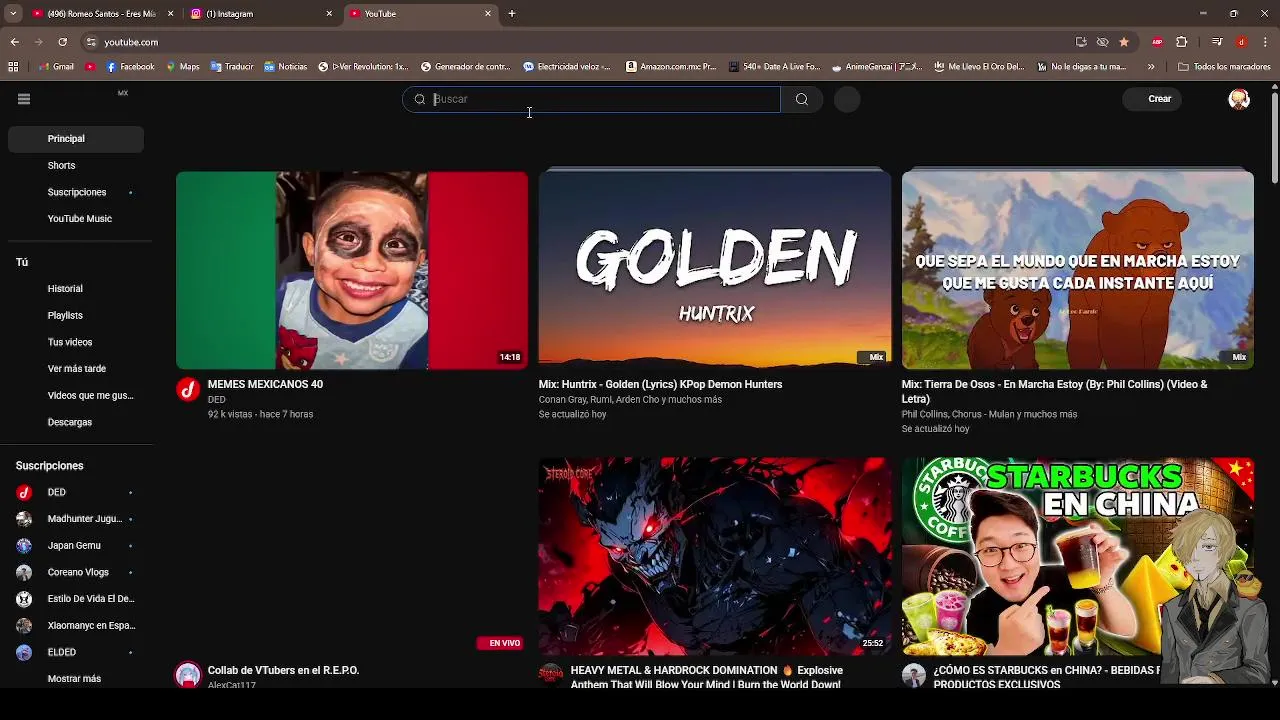Click the round voice search button
1280x720 pixels.
(x=847, y=99)
